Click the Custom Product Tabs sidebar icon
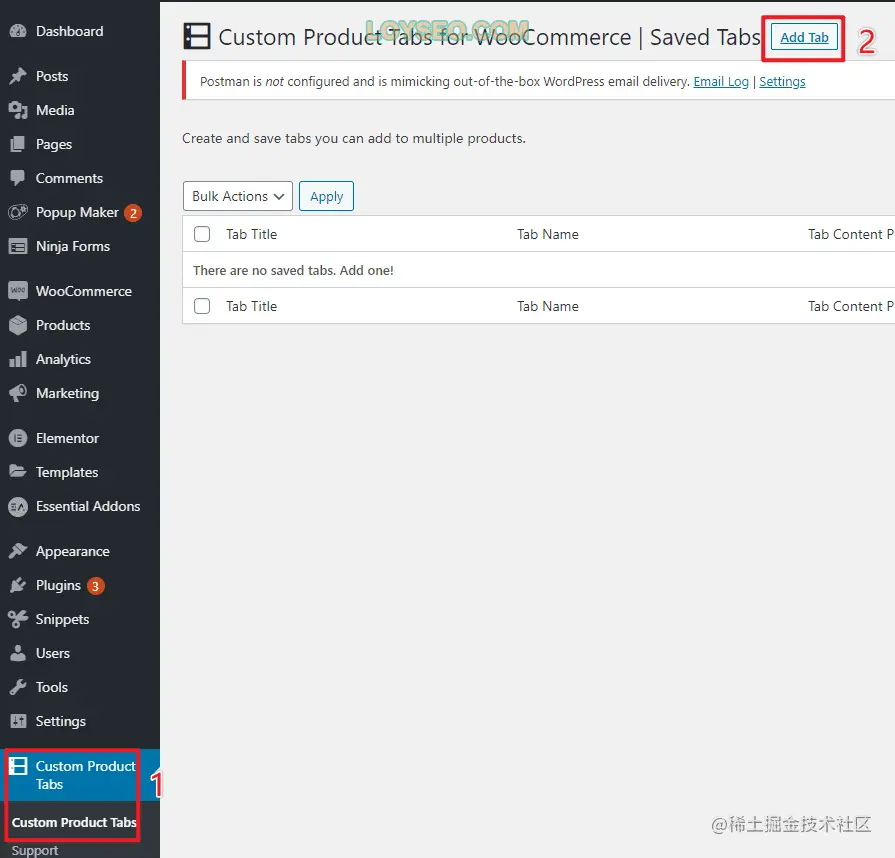This screenshot has height=858, width=895. 18,766
